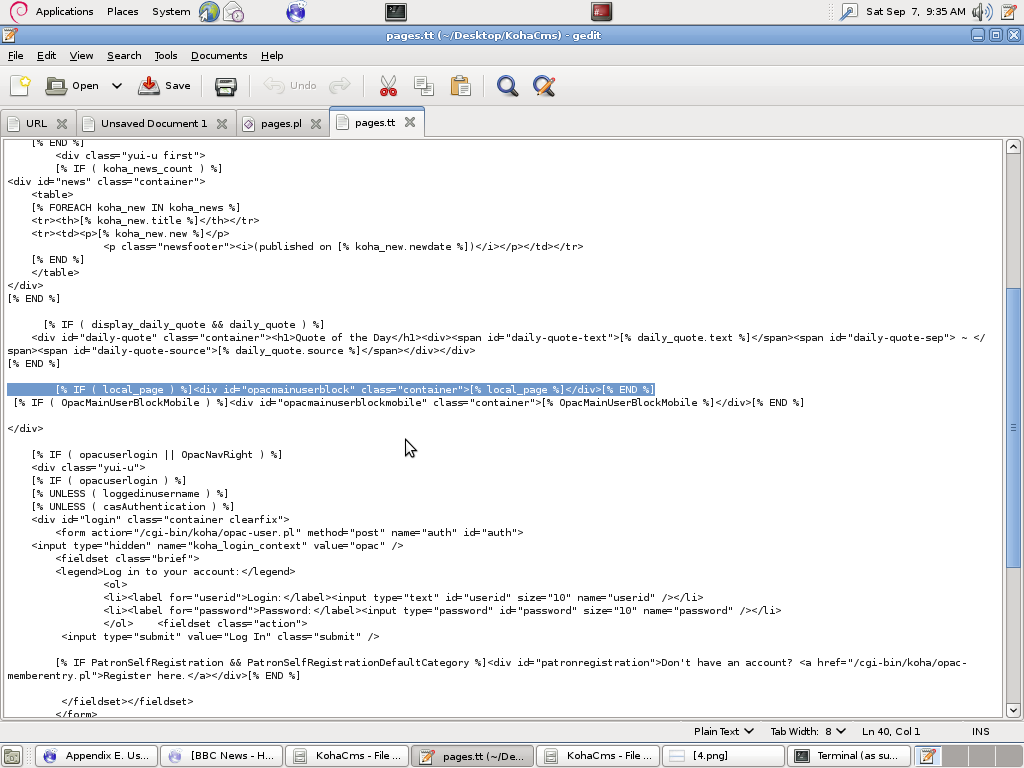Switch to the BBC News taskbar entry
The width and height of the screenshot is (1024, 768).
tap(221, 755)
